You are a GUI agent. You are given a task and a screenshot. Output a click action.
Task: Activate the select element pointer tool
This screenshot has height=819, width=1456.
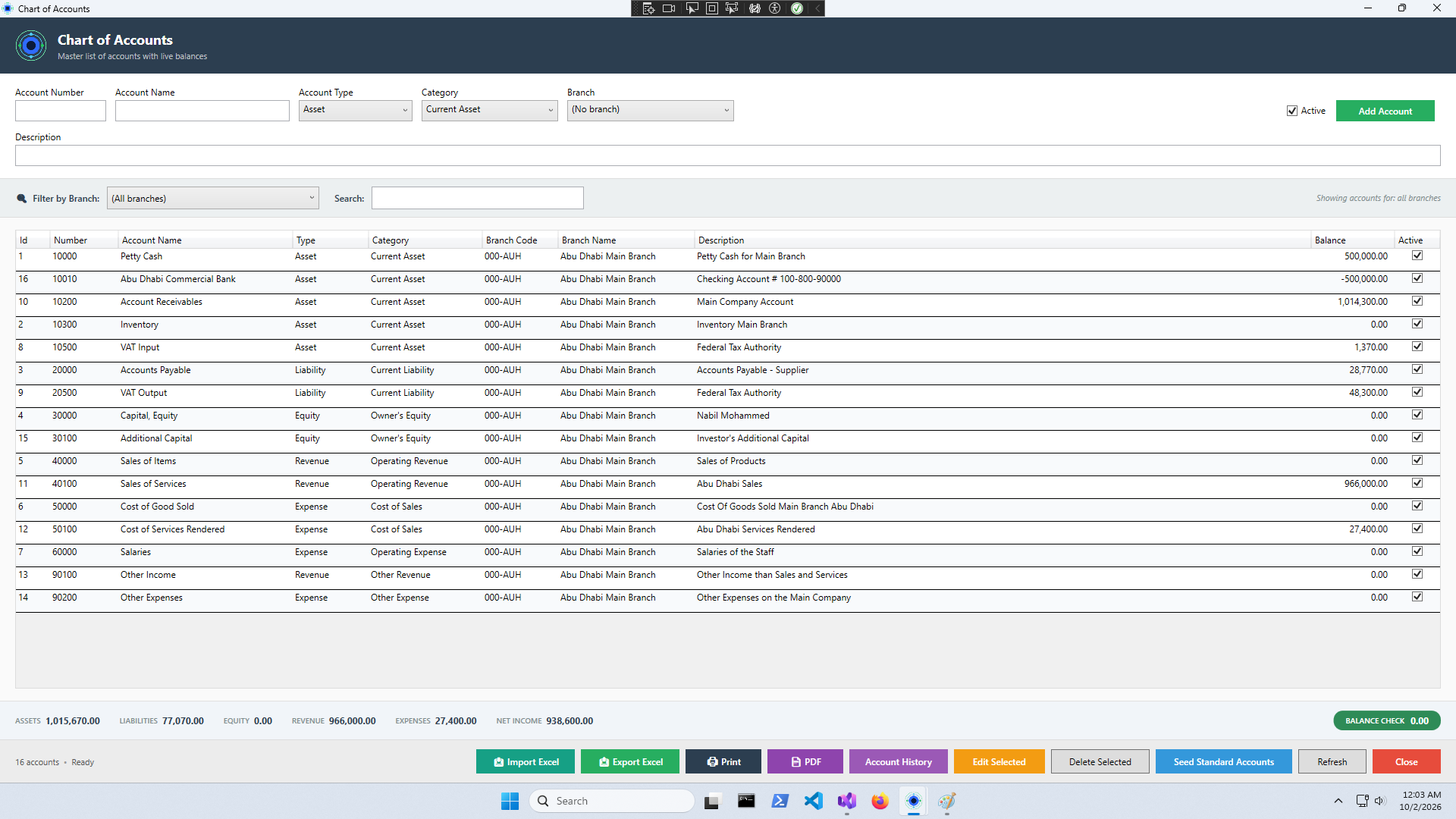pos(692,8)
